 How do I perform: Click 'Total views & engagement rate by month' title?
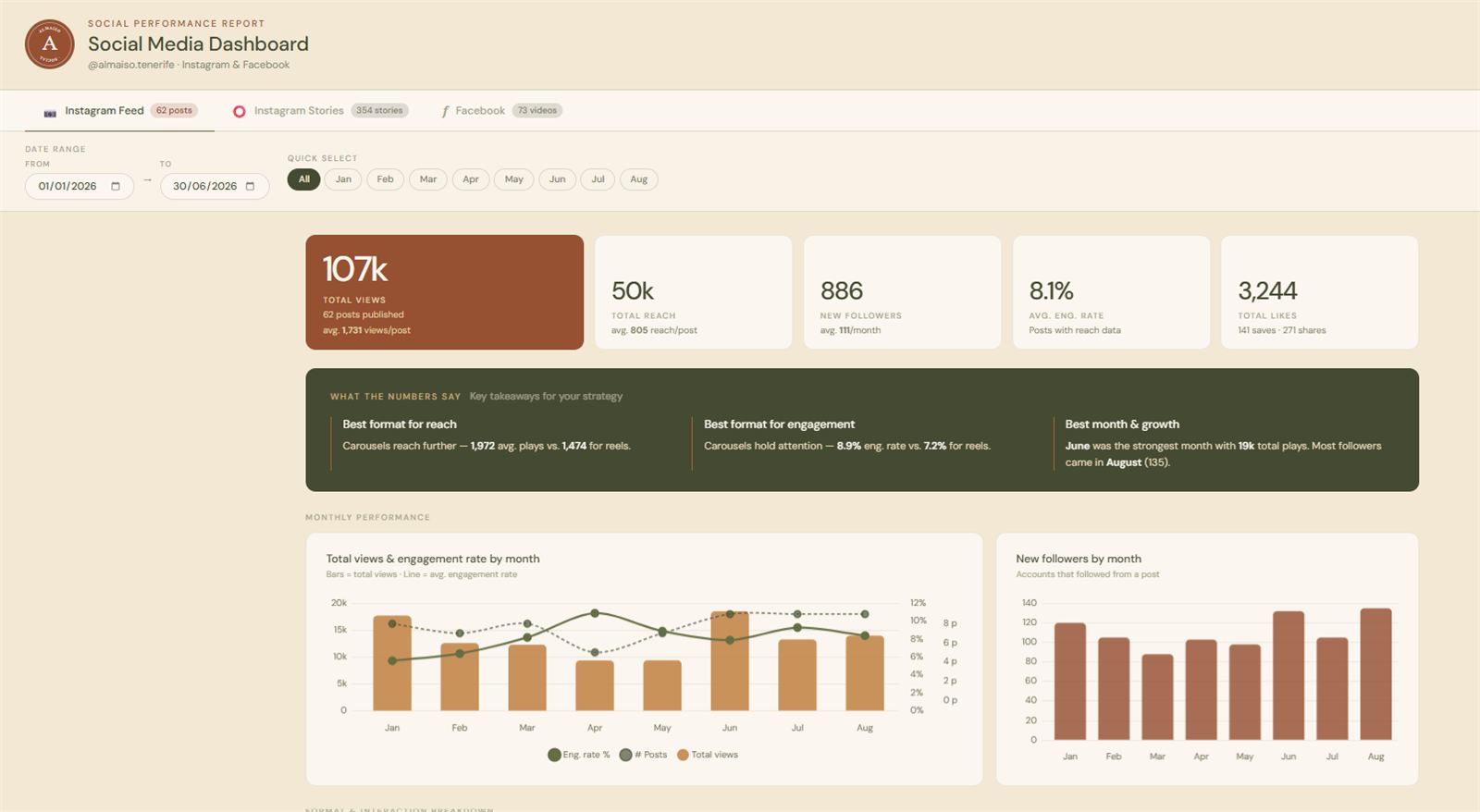[433, 559]
